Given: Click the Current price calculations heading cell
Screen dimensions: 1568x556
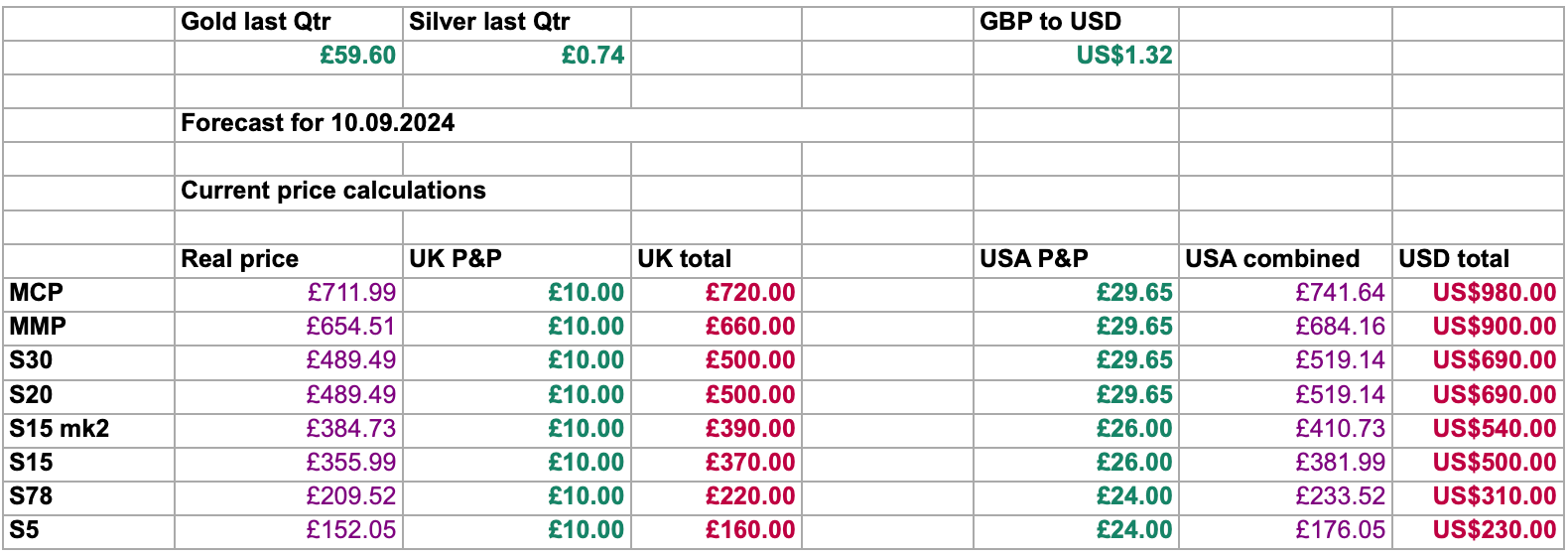Looking at the screenshot, I should 333,191.
